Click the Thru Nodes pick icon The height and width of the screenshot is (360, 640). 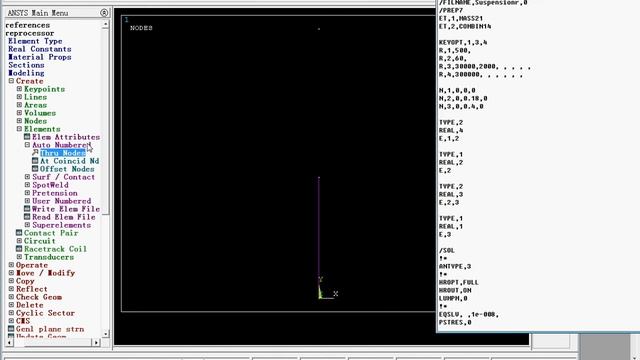point(35,153)
